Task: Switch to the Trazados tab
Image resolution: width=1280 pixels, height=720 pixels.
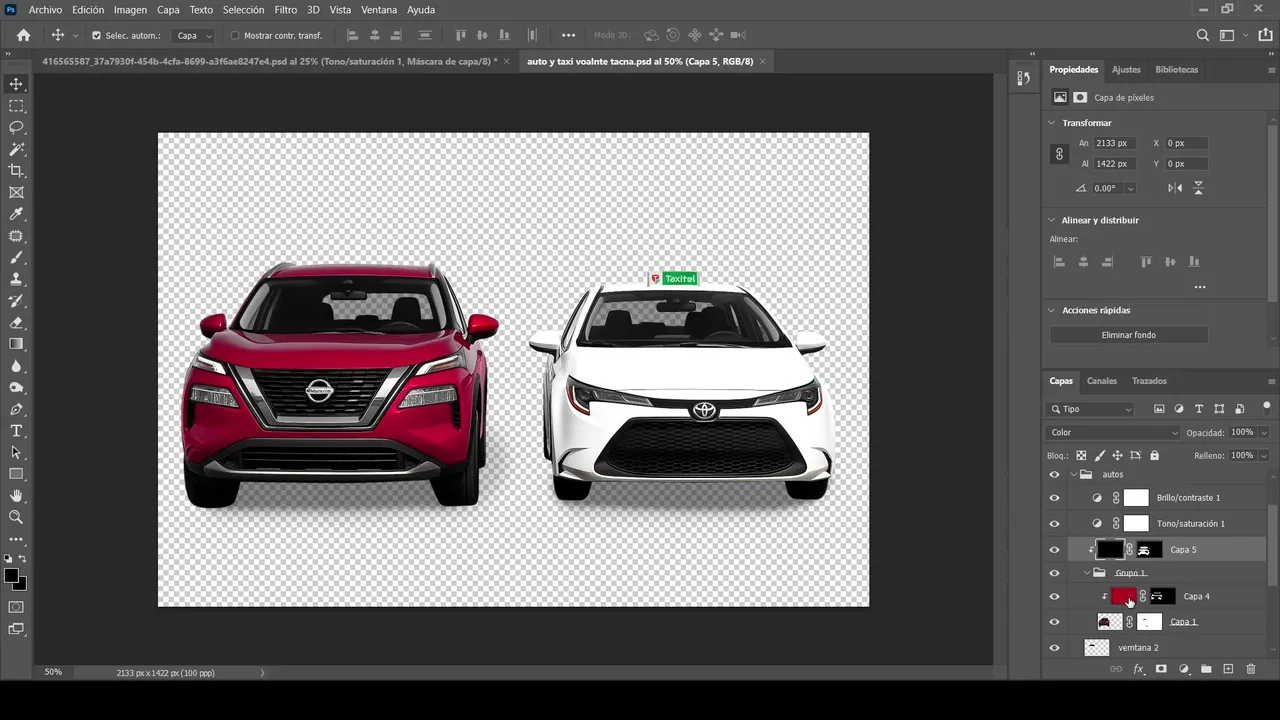Action: (x=1149, y=381)
